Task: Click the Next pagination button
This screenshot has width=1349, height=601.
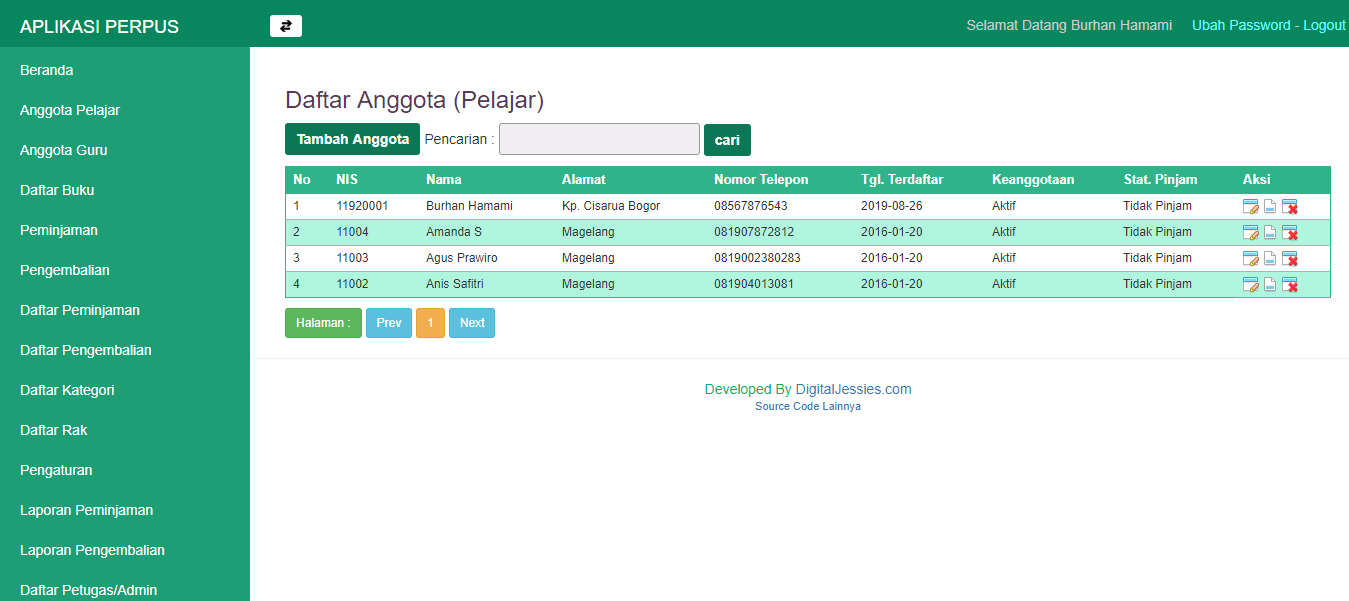Action: 471,322
